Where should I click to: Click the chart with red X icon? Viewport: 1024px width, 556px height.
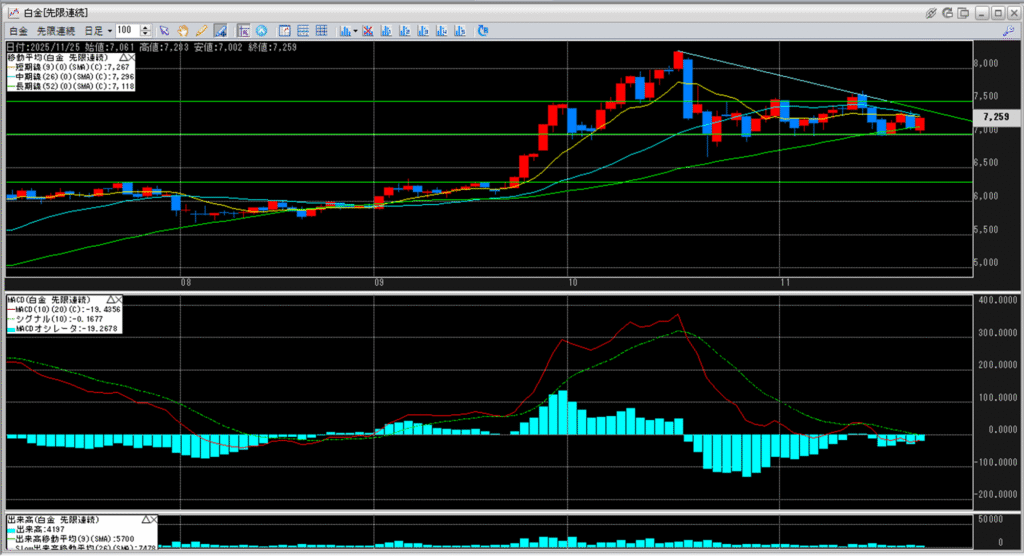pyautogui.click(x=368, y=31)
